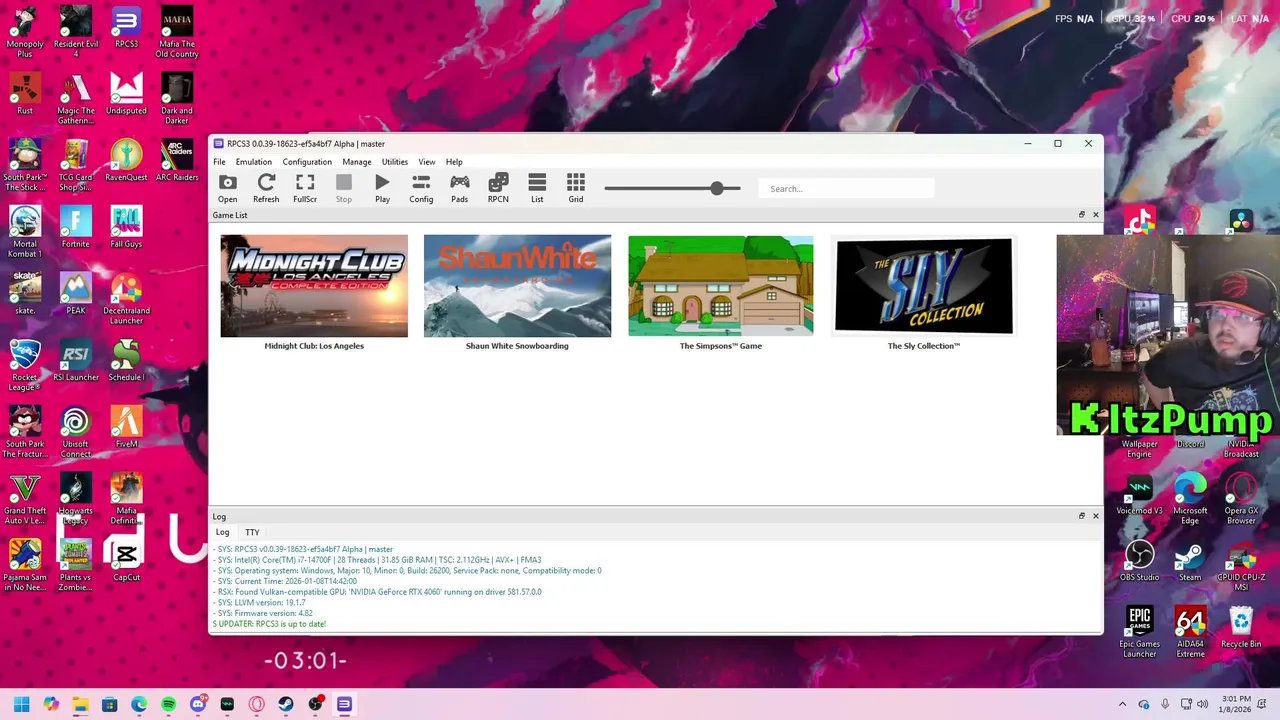Open the Voicemod V3 desktop icon
1280x720 pixels.
click(x=1139, y=494)
